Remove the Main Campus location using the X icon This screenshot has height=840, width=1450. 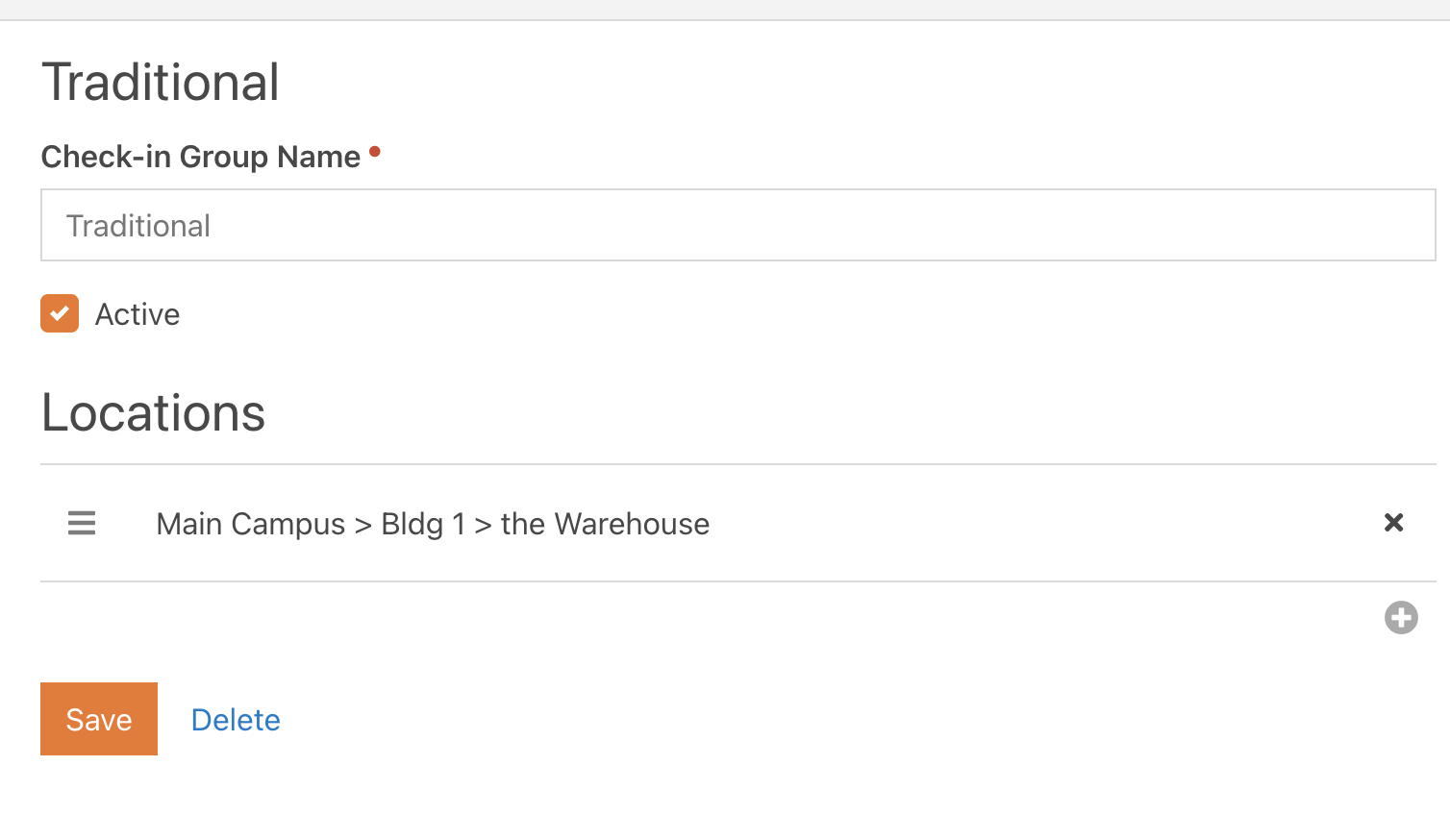click(x=1393, y=523)
